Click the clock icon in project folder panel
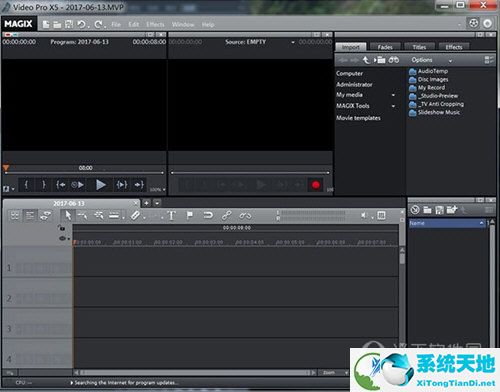This screenshot has width=500, height=392. coord(415,210)
